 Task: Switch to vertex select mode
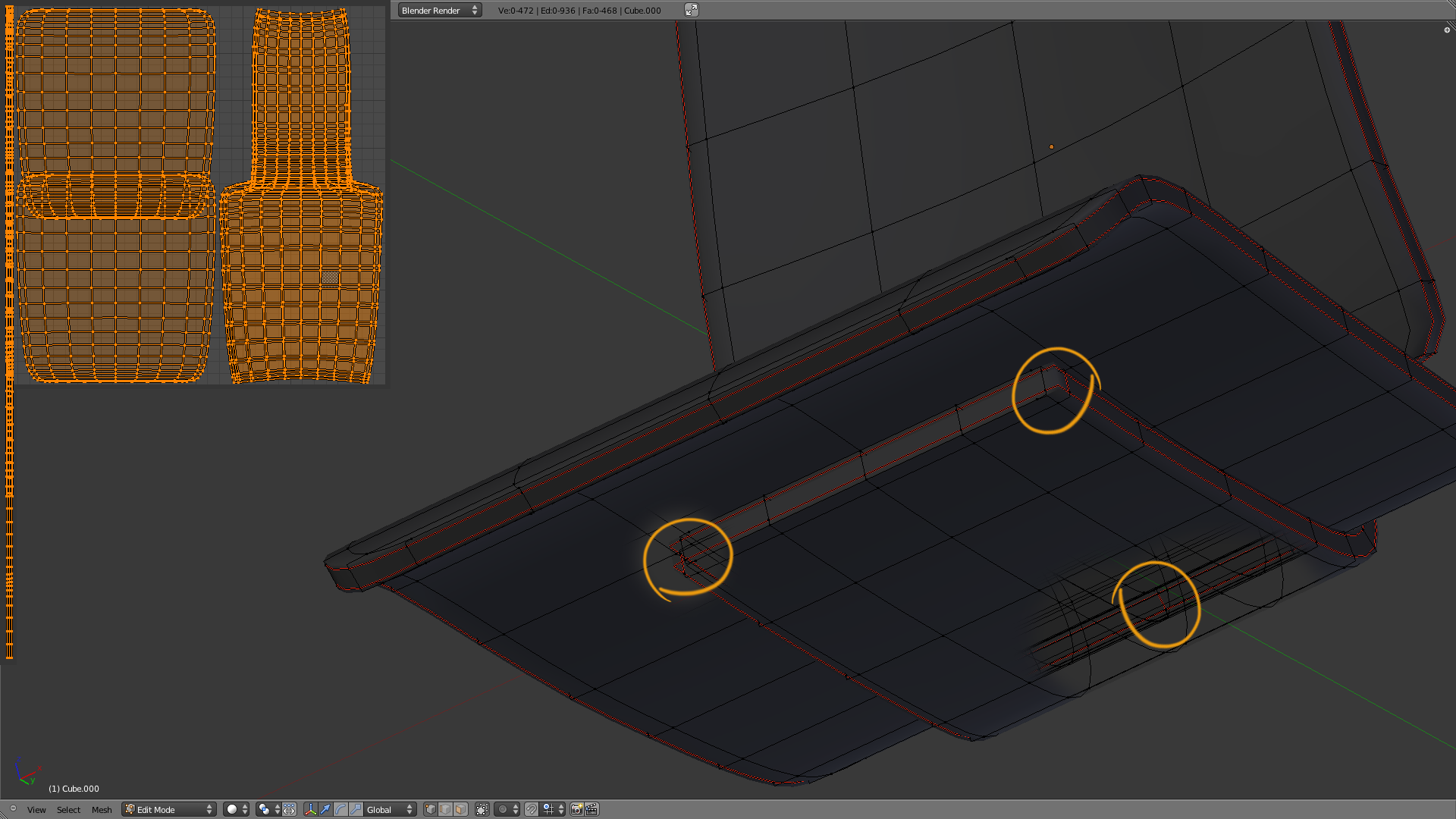pyautogui.click(x=431, y=810)
